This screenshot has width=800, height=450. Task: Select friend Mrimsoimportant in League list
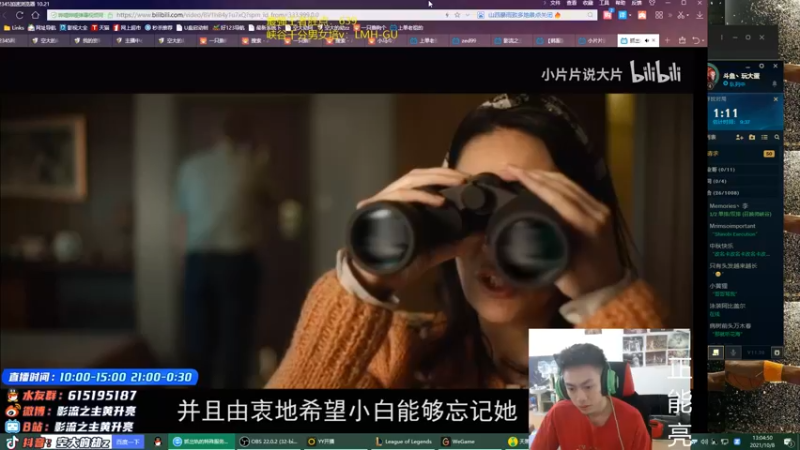click(x=745, y=230)
